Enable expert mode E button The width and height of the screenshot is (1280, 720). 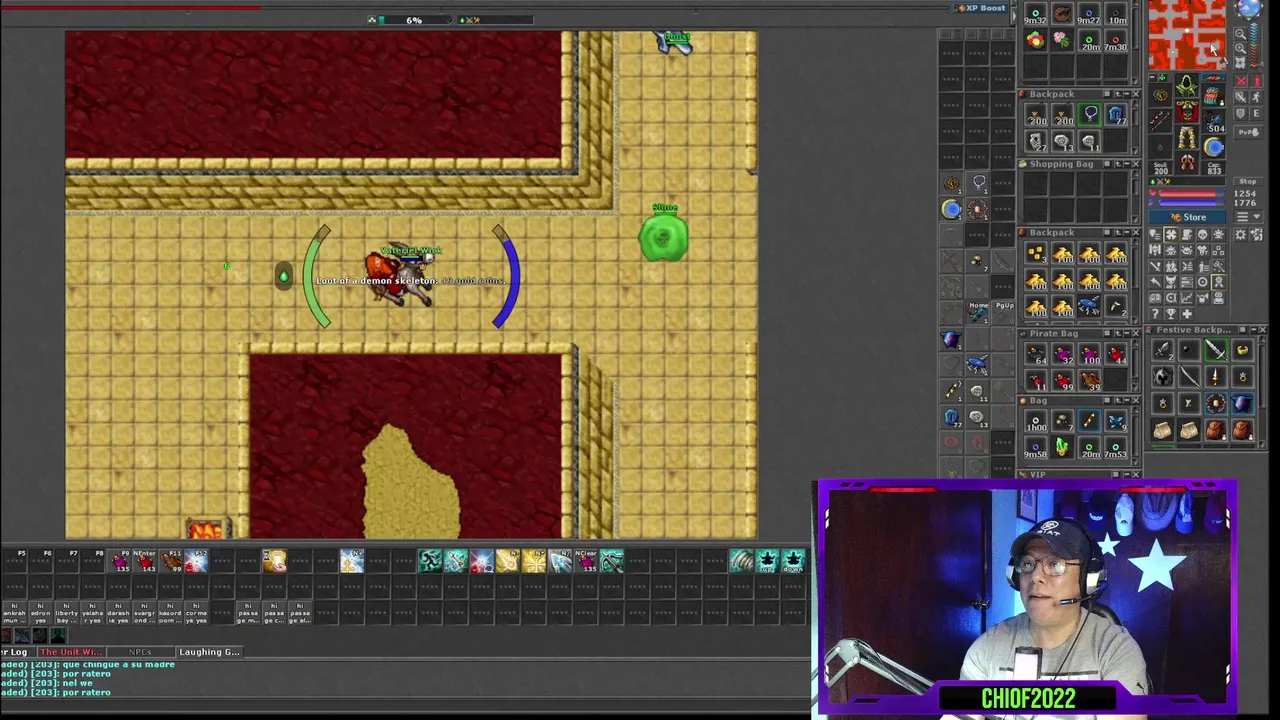pyautogui.click(x=1256, y=112)
